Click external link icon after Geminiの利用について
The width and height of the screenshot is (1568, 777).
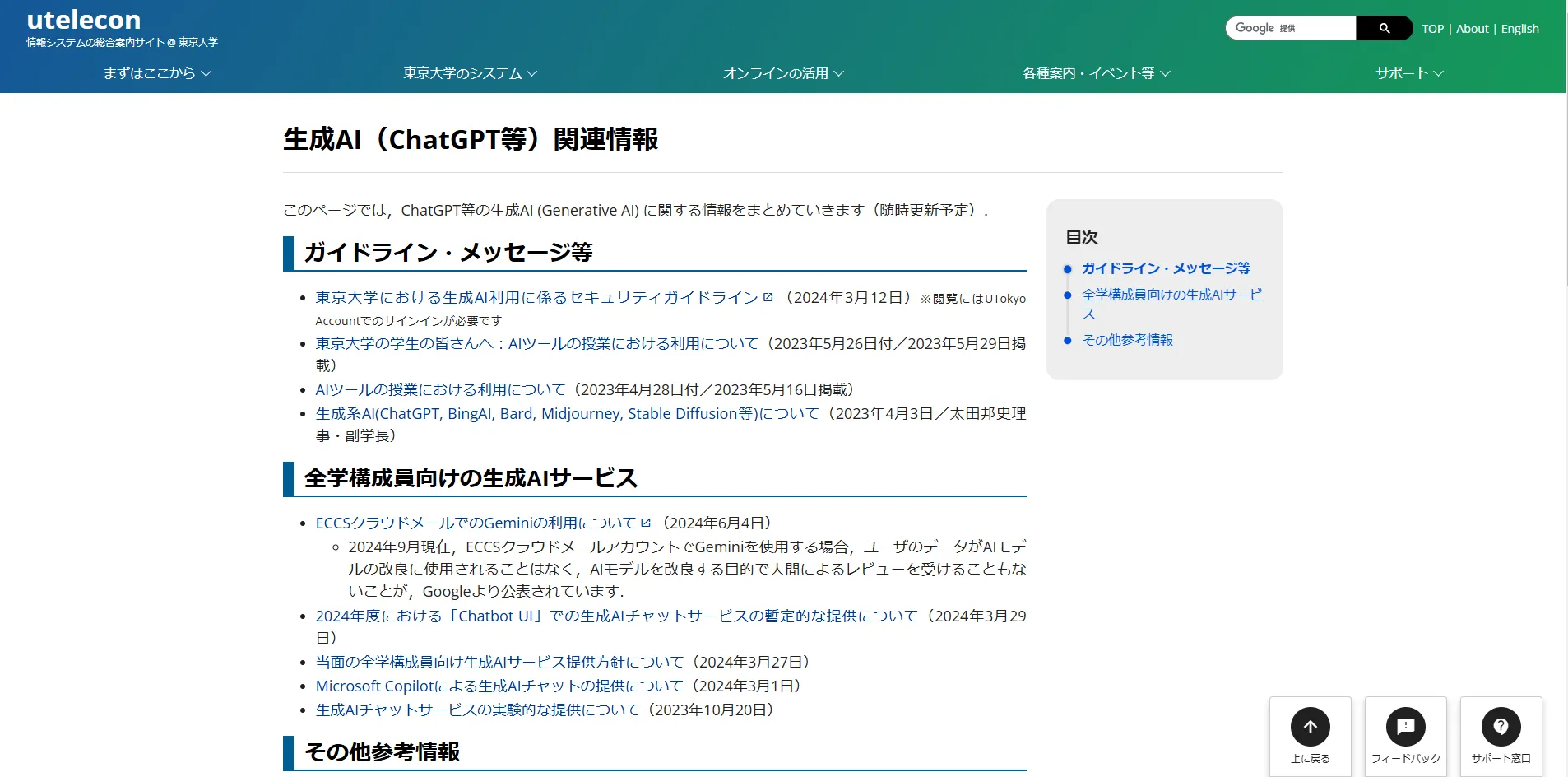click(646, 523)
